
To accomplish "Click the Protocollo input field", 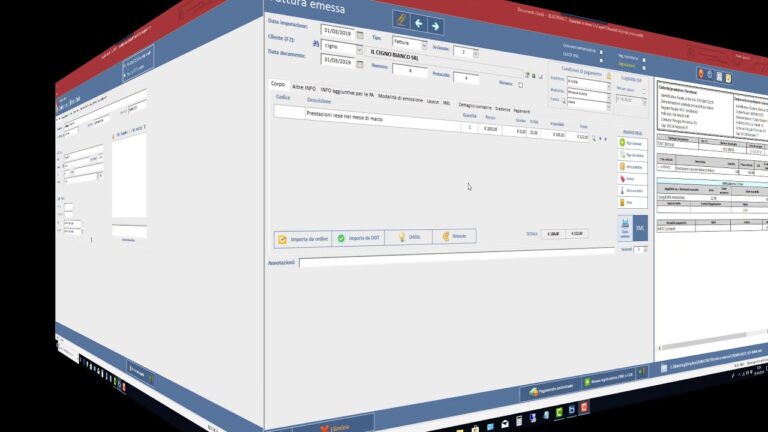I will tap(466, 77).
